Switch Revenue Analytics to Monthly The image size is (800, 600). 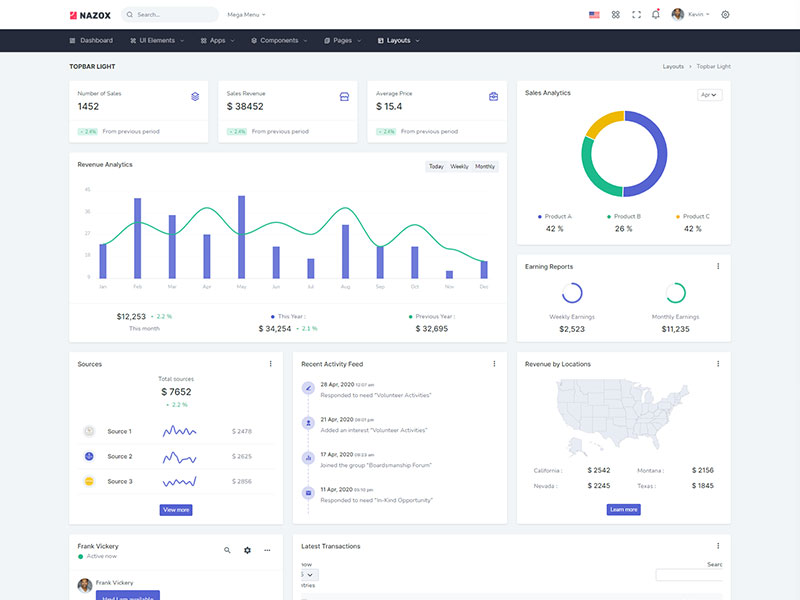(x=485, y=167)
